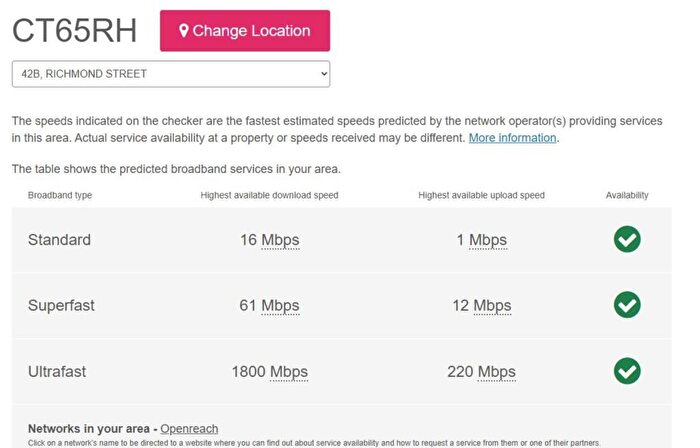Follow the Openreach network link
The height and width of the screenshot is (448, 700).
[x=189, y=428]
